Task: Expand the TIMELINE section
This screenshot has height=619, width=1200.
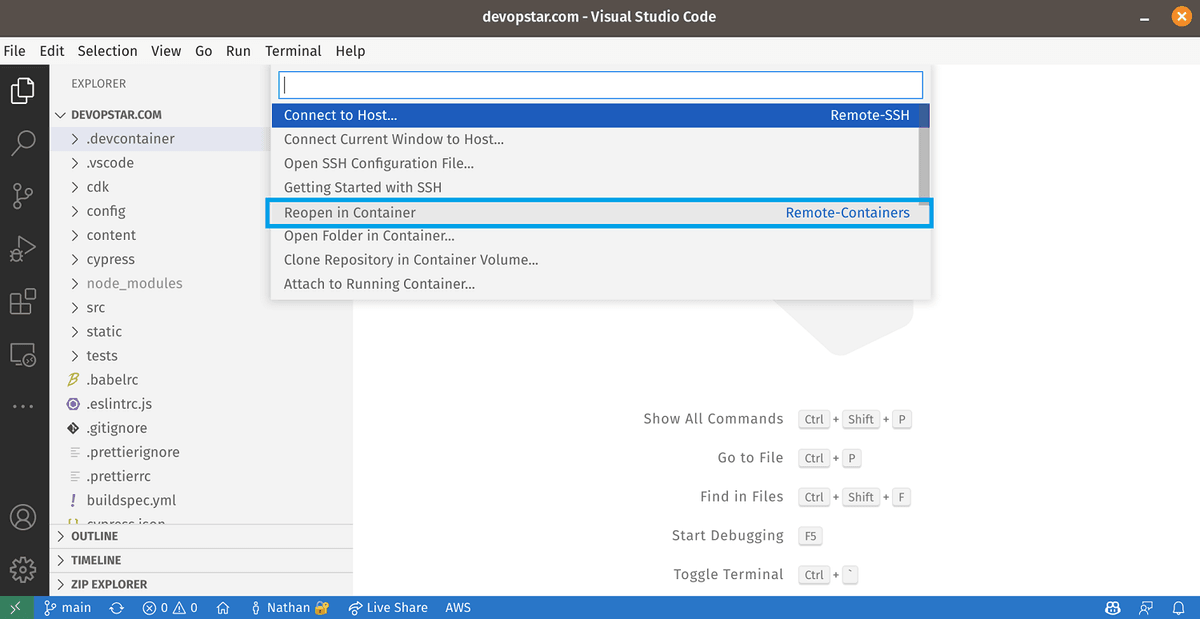Action: click(x=96, y=560)
